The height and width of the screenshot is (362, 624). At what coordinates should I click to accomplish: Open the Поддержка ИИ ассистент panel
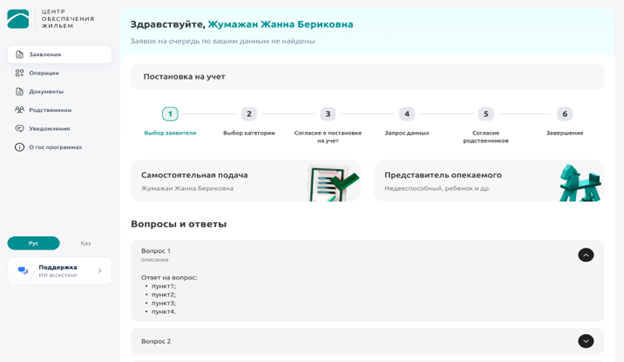(x=60, y=271)
